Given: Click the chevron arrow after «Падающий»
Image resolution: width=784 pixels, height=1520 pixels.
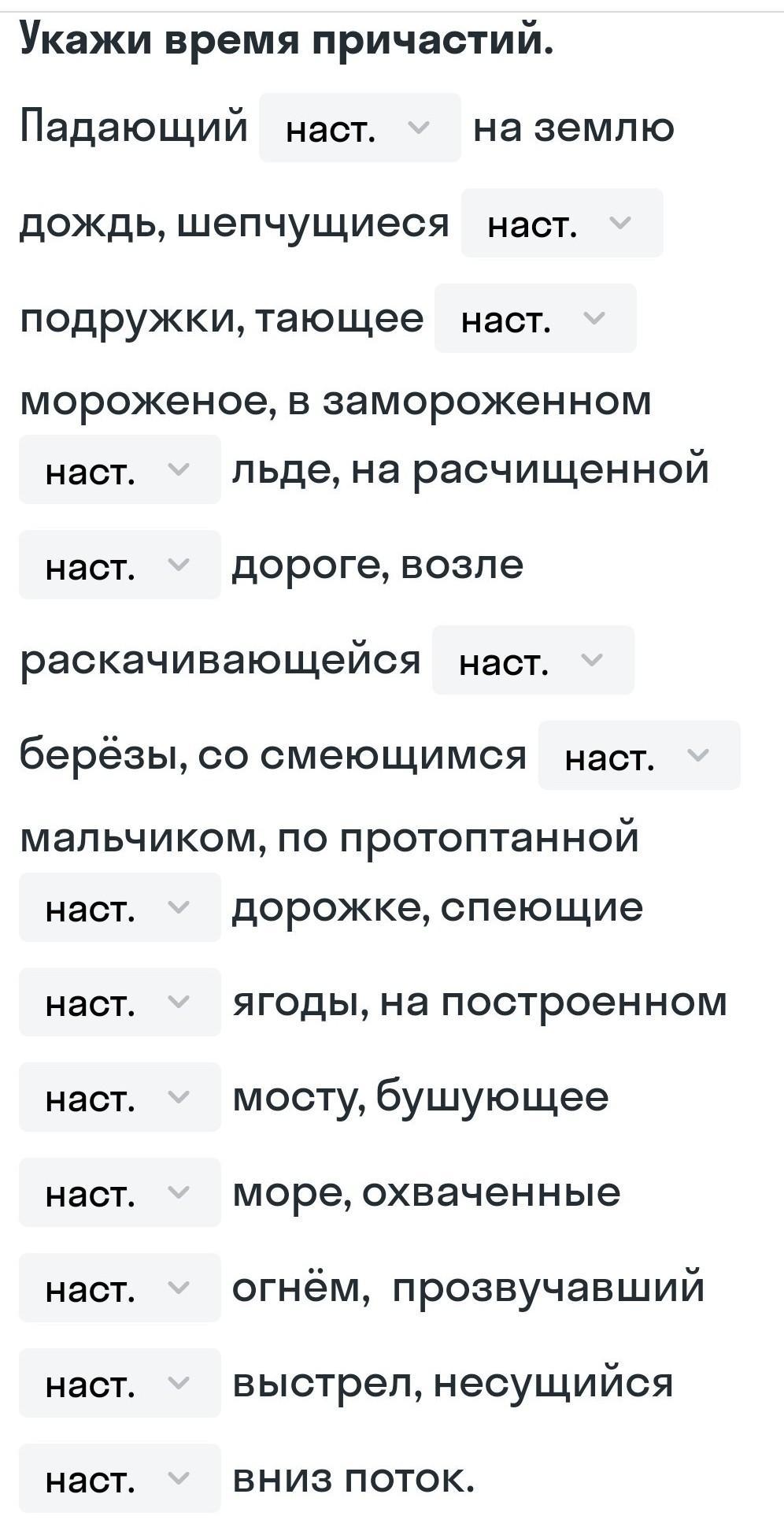Looking at the screenshot, I should click(x=419, y=128).
